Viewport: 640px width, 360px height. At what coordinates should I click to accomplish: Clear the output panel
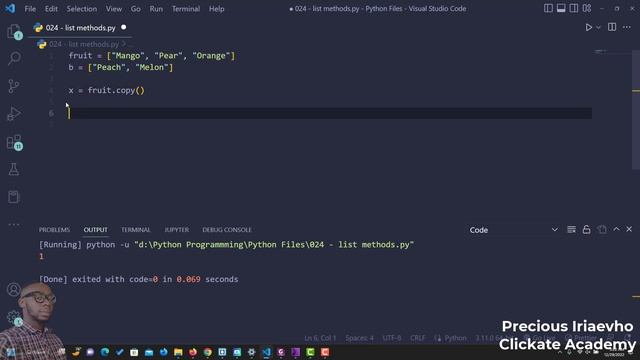pos(571,229)
